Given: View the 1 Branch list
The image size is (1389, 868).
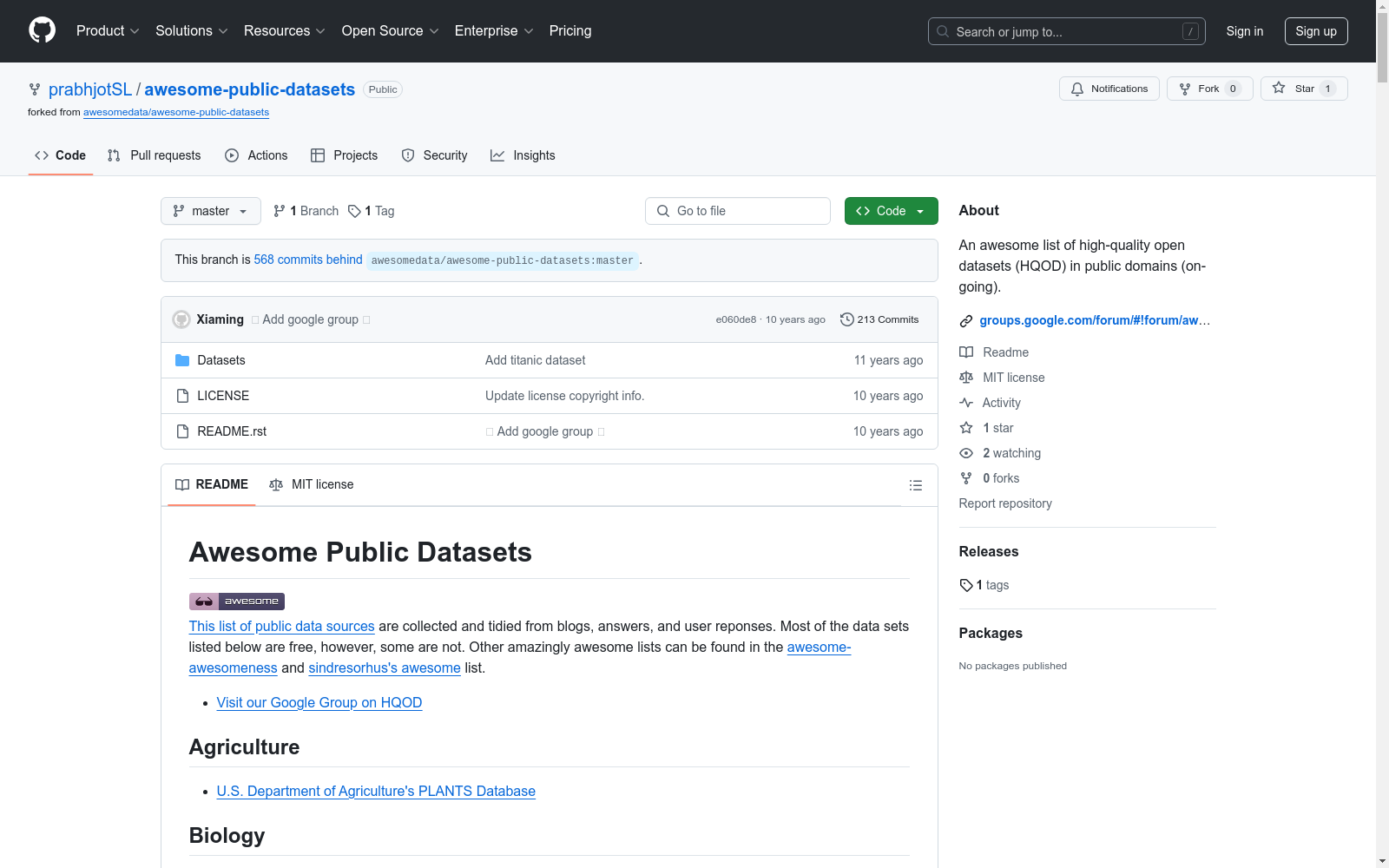Looking at the screenshot, I should (306, 211).
